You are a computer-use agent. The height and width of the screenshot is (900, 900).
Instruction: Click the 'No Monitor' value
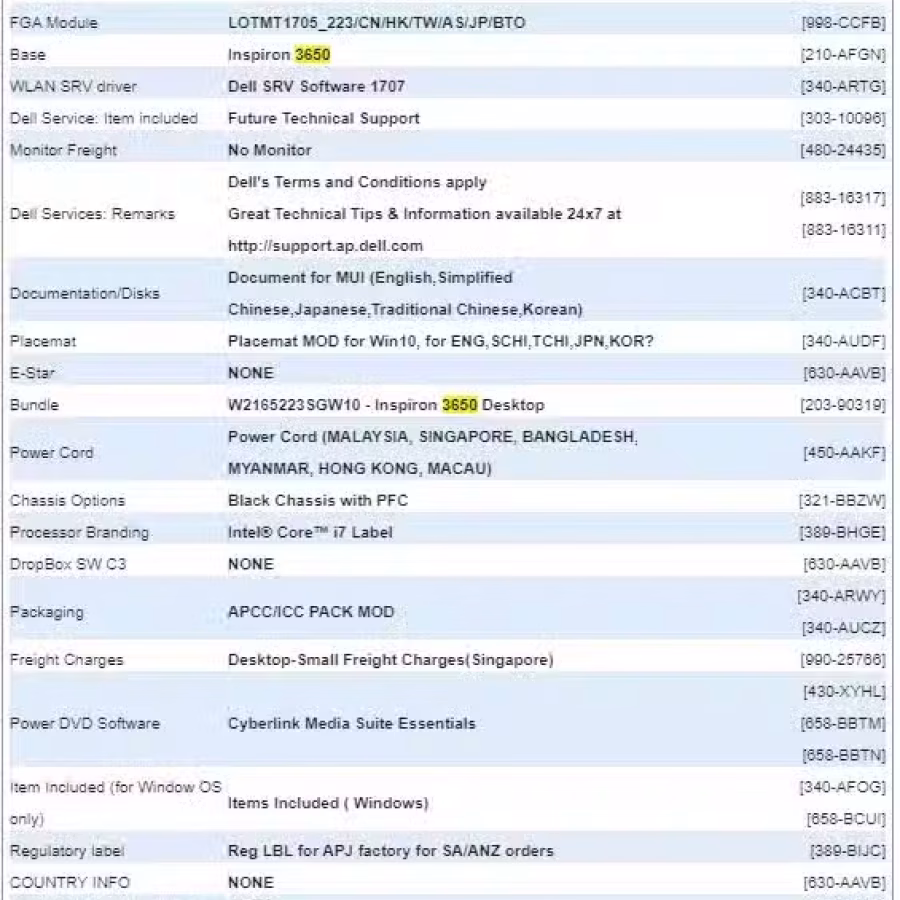(x=270, y=150)
